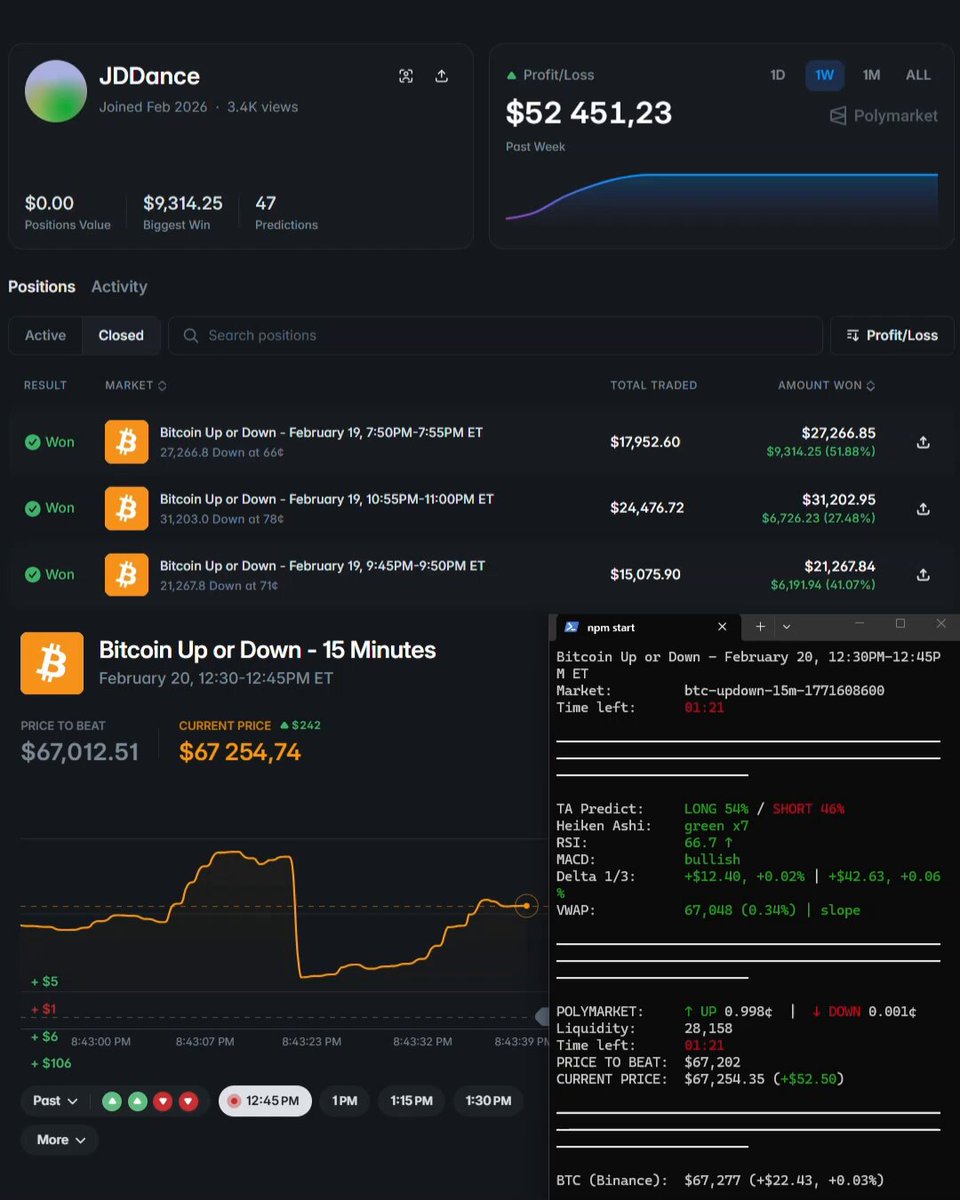Image resolution: width=960 pixels, height=1200 pixels.
Task: Sort by the MARKET column header
Action: point(136,385)
